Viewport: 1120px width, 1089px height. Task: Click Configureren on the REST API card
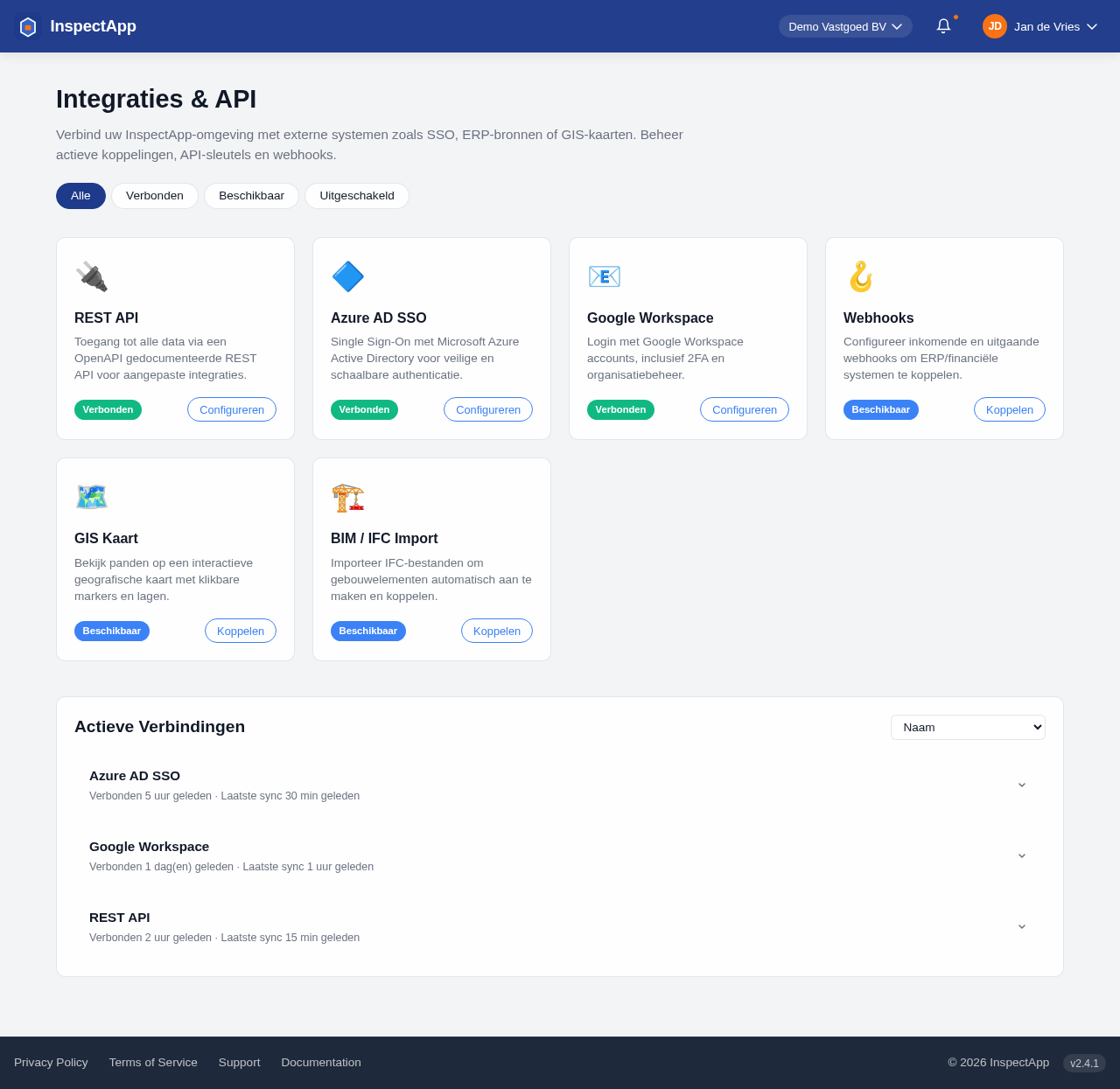232,409
